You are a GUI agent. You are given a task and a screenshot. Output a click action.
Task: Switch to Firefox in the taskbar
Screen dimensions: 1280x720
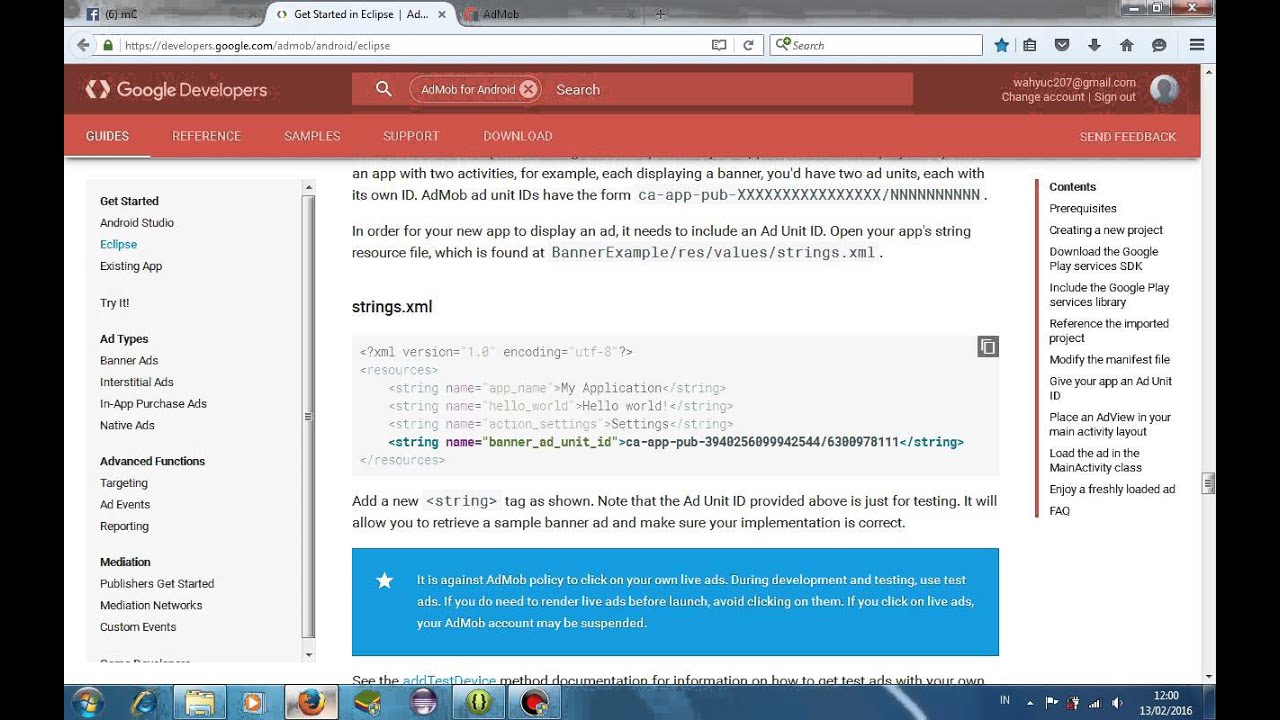tap(310, 703)
